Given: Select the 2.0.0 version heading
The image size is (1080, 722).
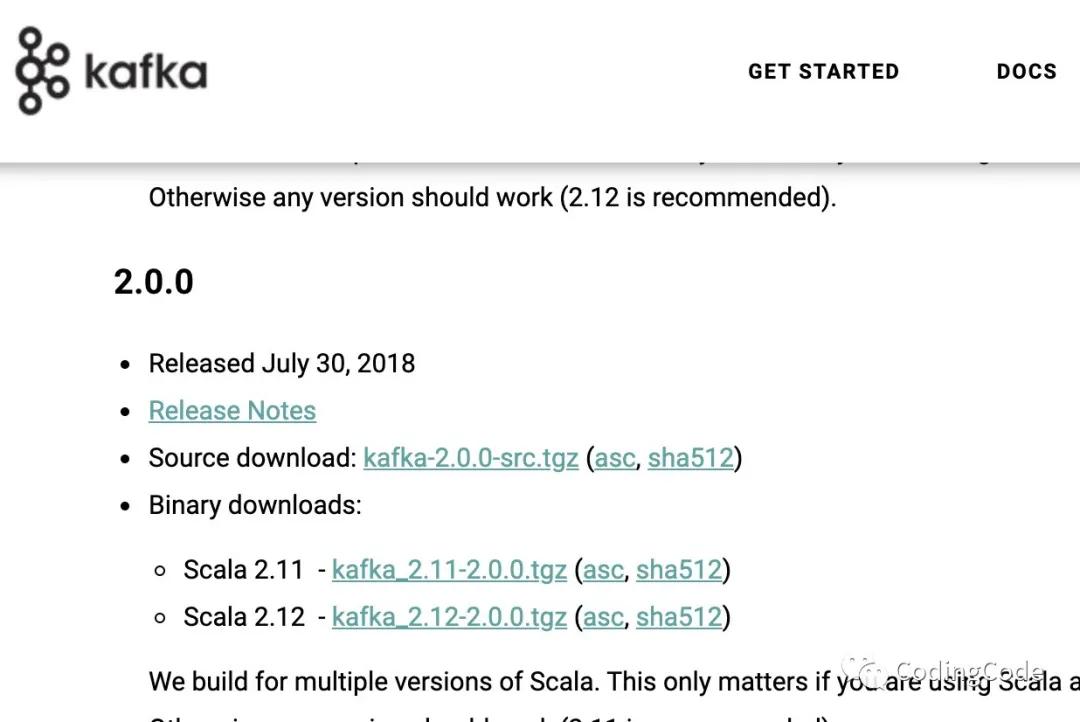Looking at the screenshot, I should click(153, 282).
